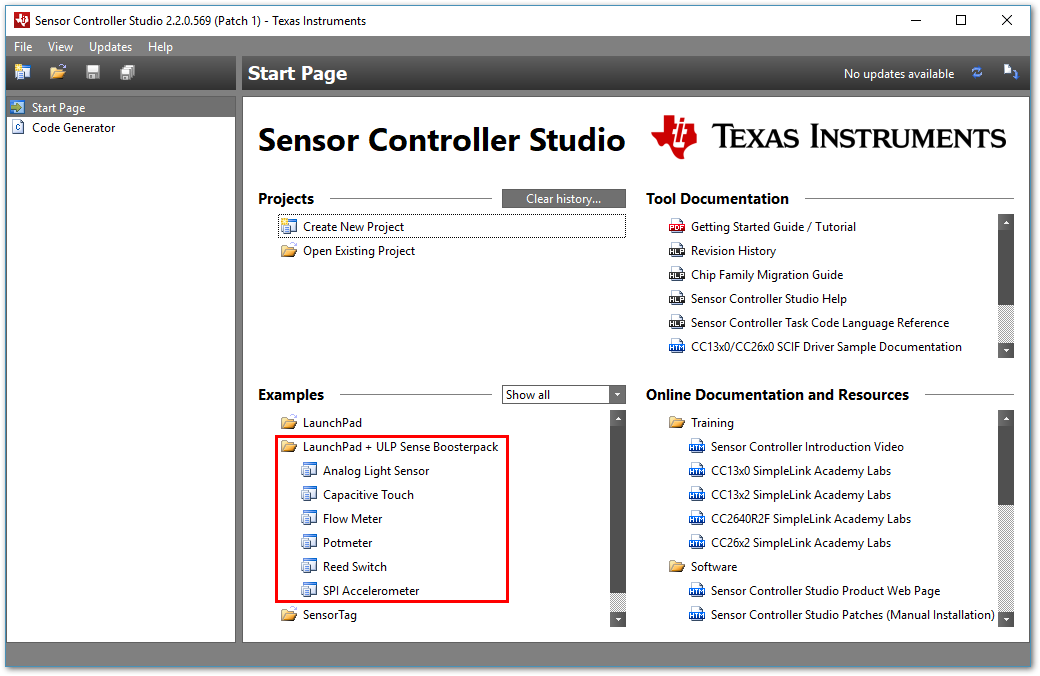Viewport: 1040px width, 676px height.
Task: Open the Capacitive Touch example
Action: (x=368, y=495)
